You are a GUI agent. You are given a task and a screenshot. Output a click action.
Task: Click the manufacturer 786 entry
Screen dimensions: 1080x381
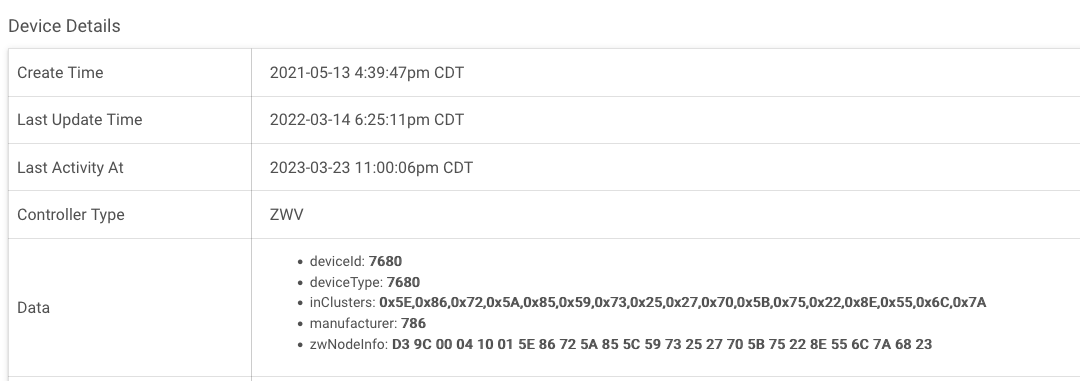pyautogui.click(x=368, y=323)
